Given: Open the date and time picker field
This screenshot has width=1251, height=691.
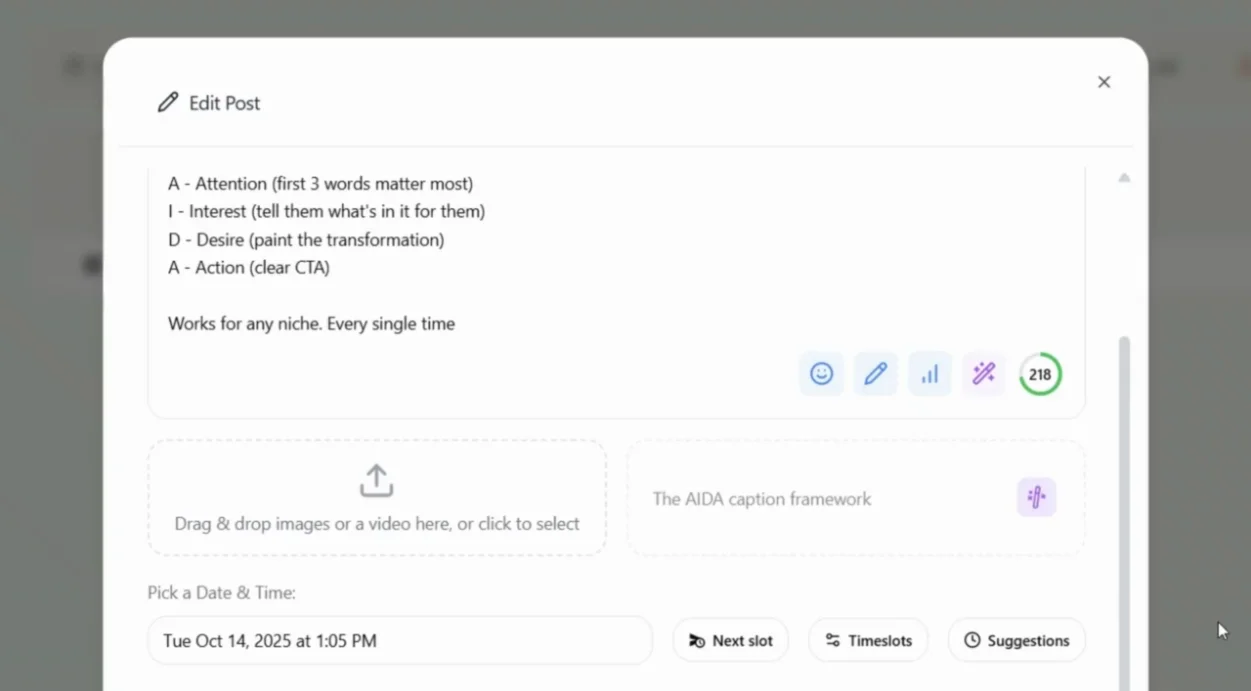Looking at the screenshot, I should 399,640.
